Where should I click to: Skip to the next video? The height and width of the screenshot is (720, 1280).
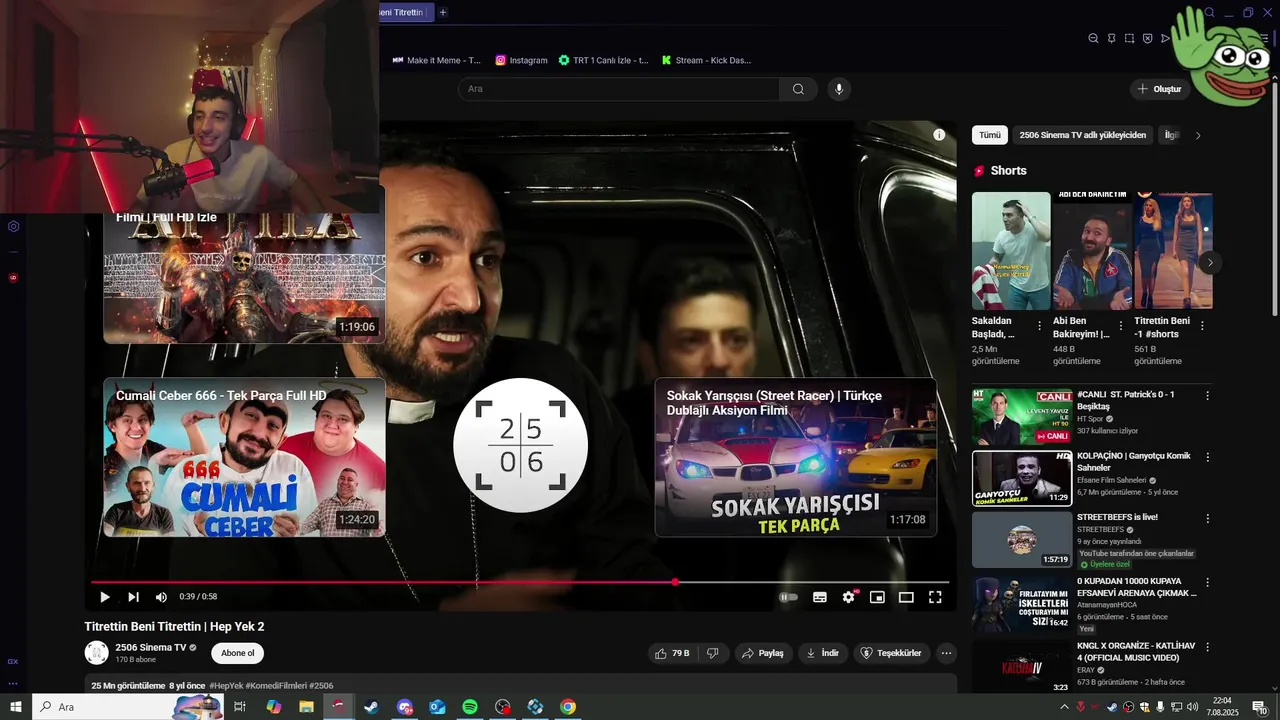tap(133, 597)
